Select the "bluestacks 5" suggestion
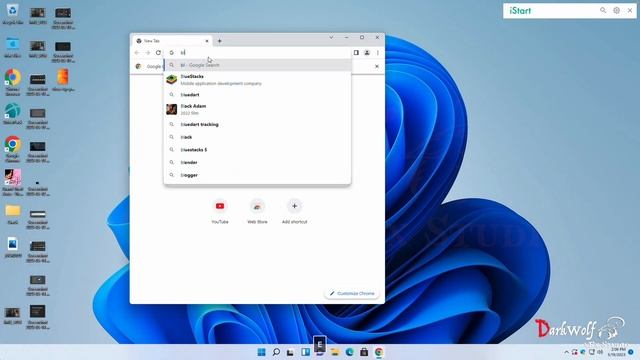Image resolution: width=640 pixels, height=360 pixels. [x=257, y=150]
